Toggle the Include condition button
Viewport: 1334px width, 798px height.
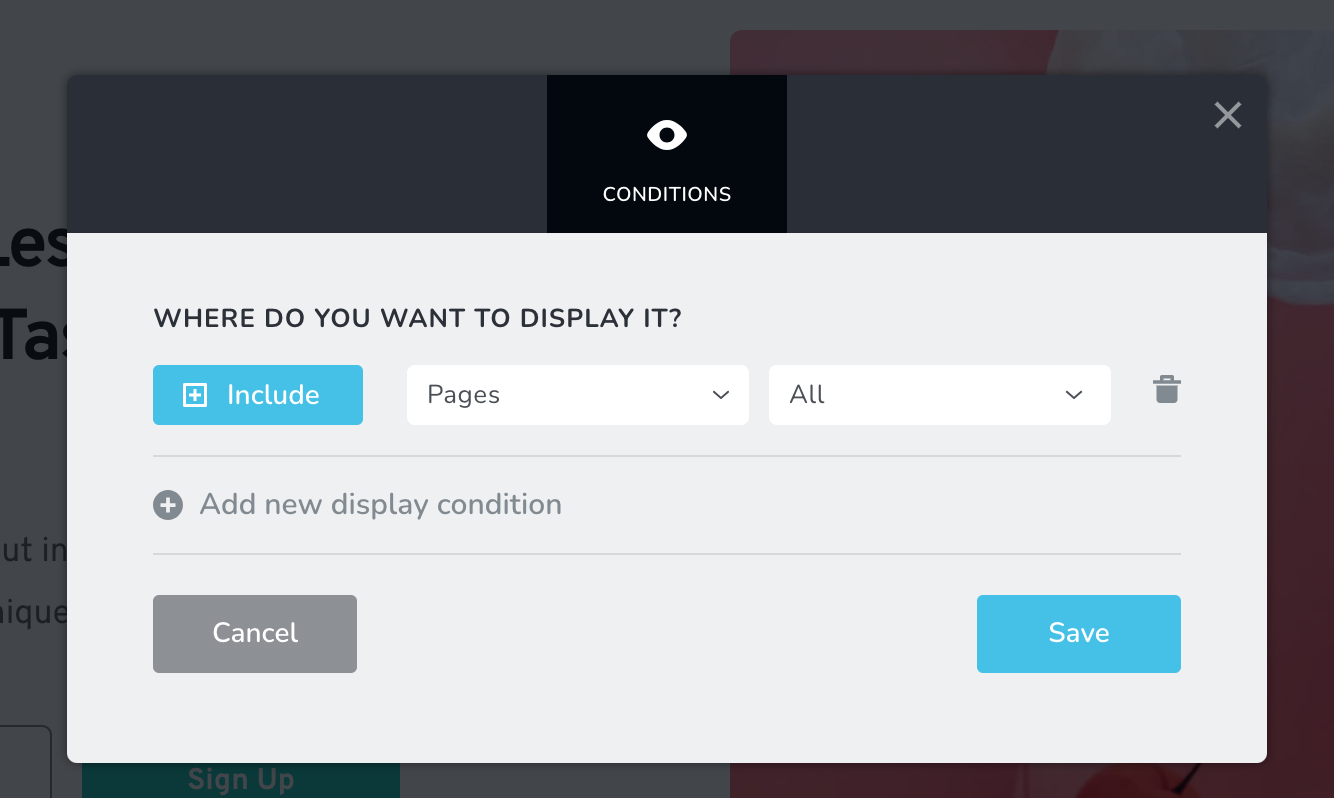[x=258, y=395]
